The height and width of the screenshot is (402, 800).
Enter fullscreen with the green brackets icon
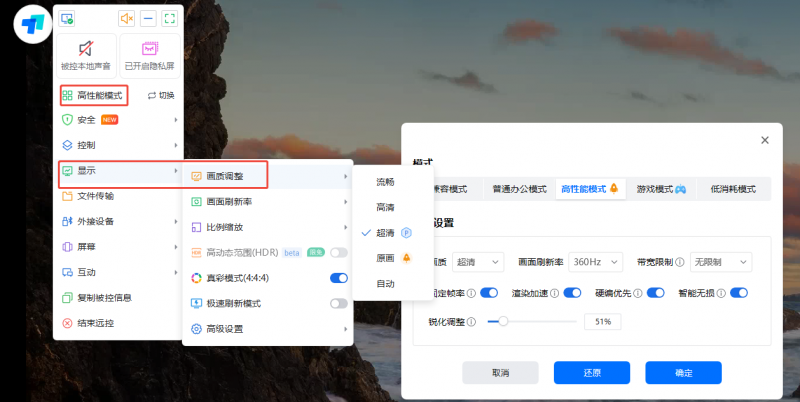tap(170, 19)
